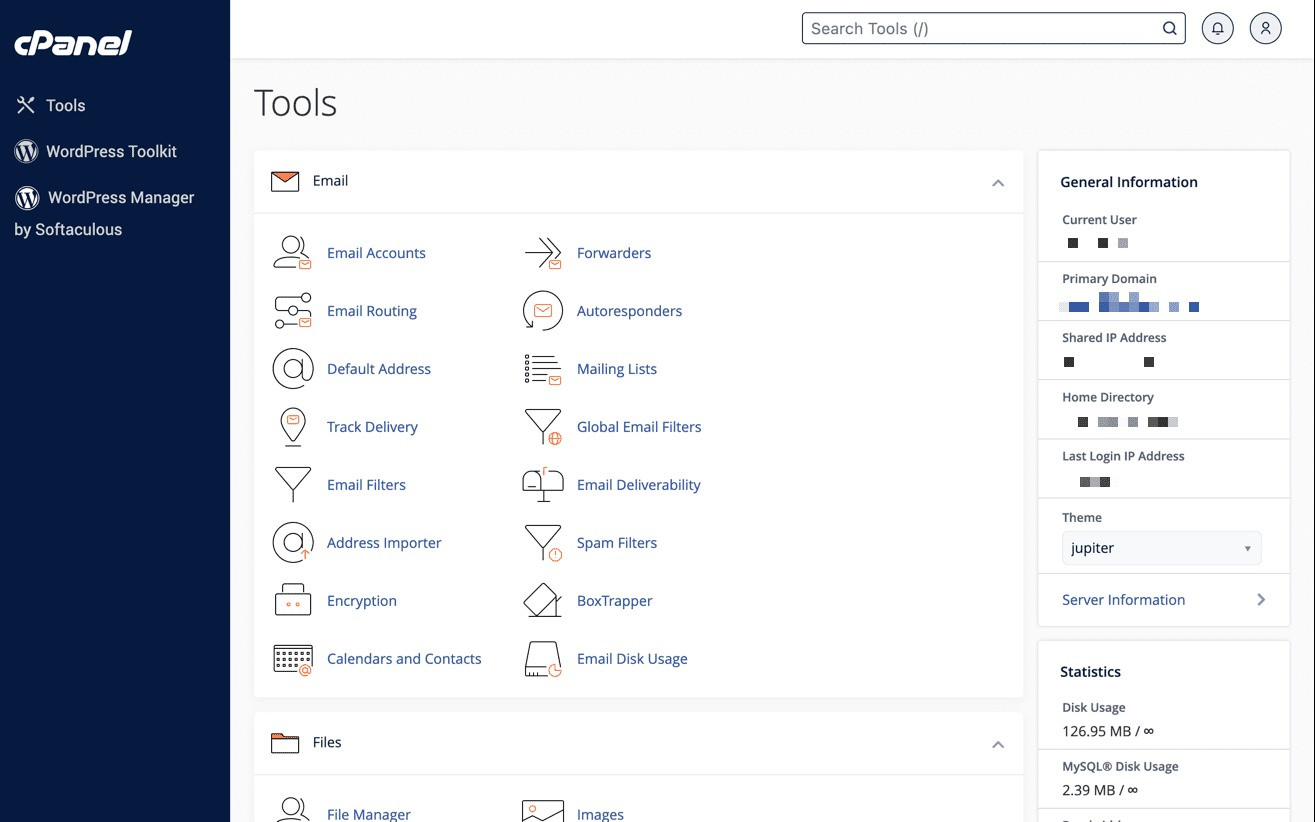The width and height of the screenshot is (1315, 822).
Task: Click the Primary Domain label
Action: (1109, 279)
